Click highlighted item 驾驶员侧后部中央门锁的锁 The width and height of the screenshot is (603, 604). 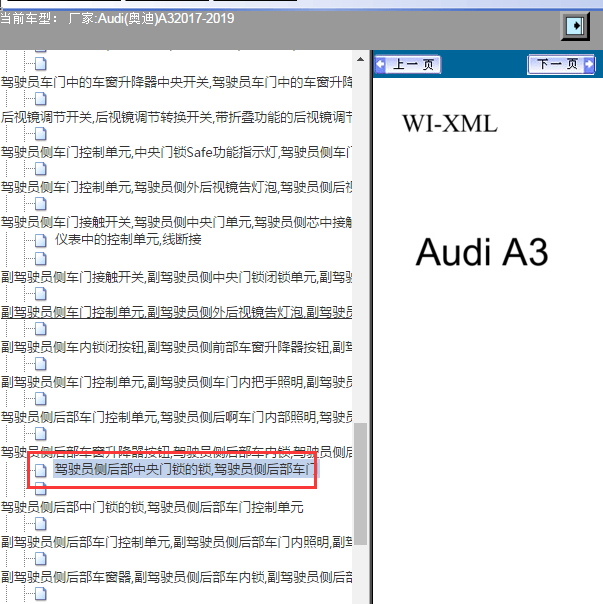pos(186,470)
